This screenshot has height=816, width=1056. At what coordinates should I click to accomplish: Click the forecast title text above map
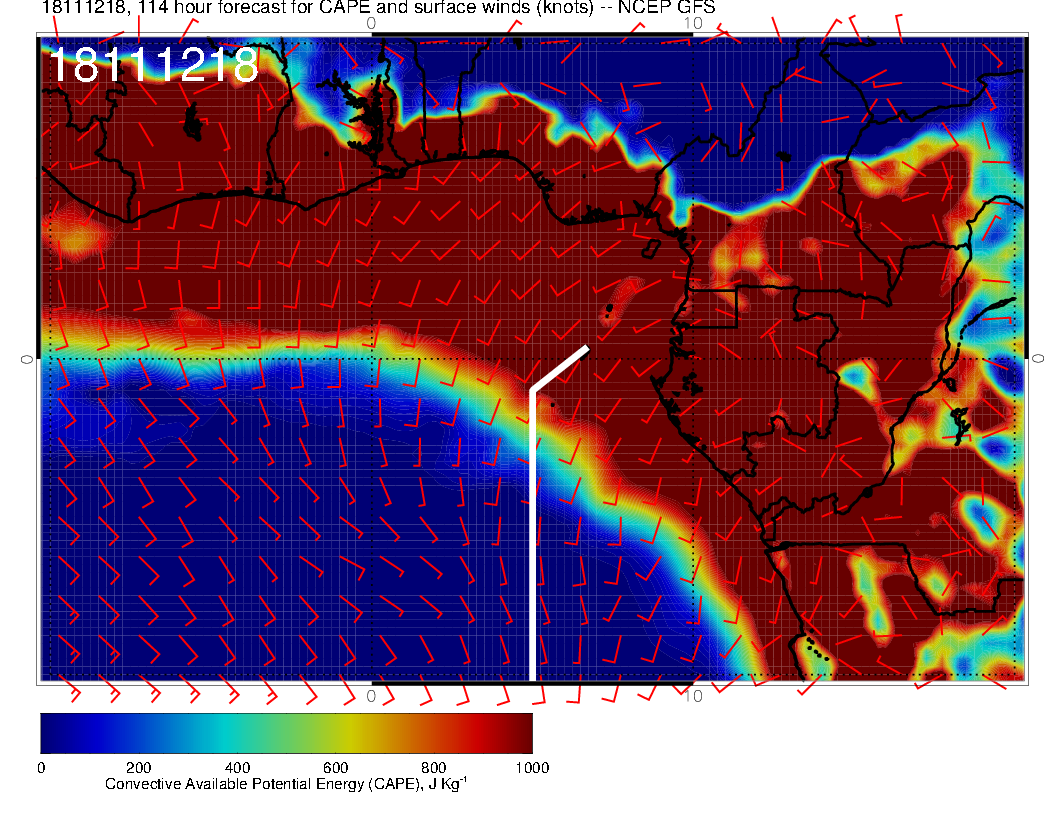coord(378,8)
